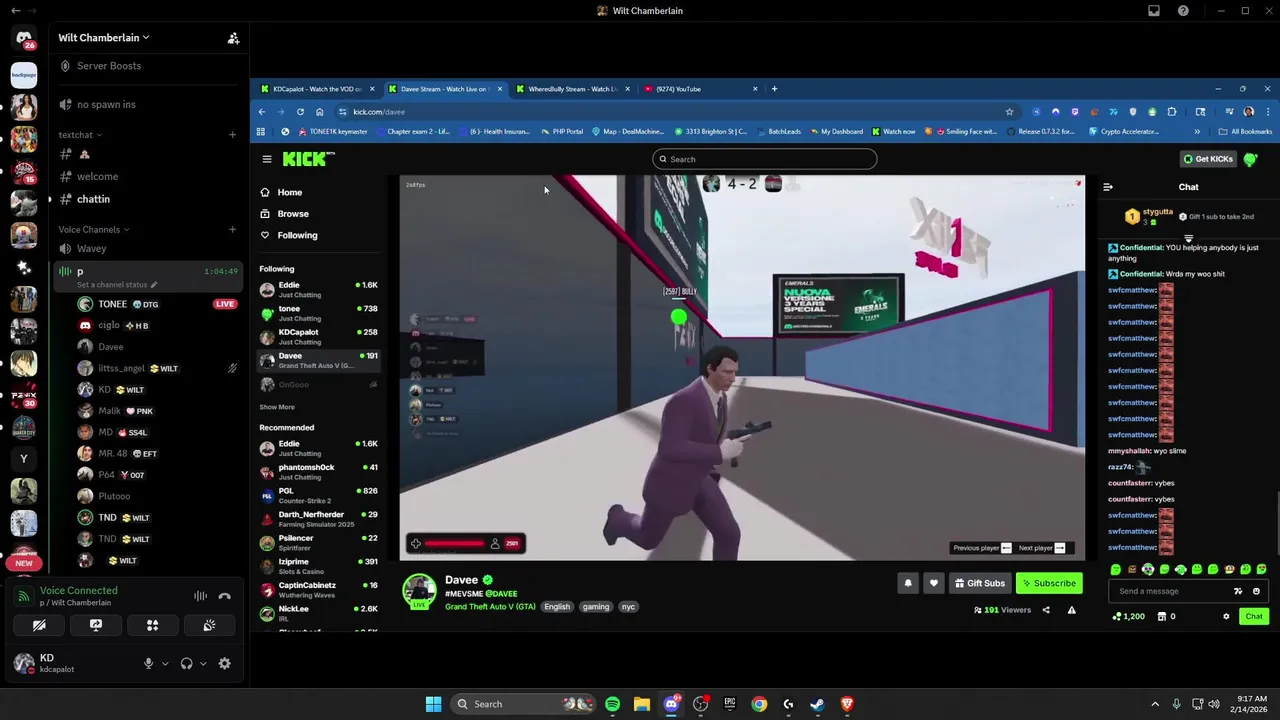Screen dimensions: 1280x720
Task: Open Discord Activities launcher
Action: pyautogui.click(x=153, y=625)
